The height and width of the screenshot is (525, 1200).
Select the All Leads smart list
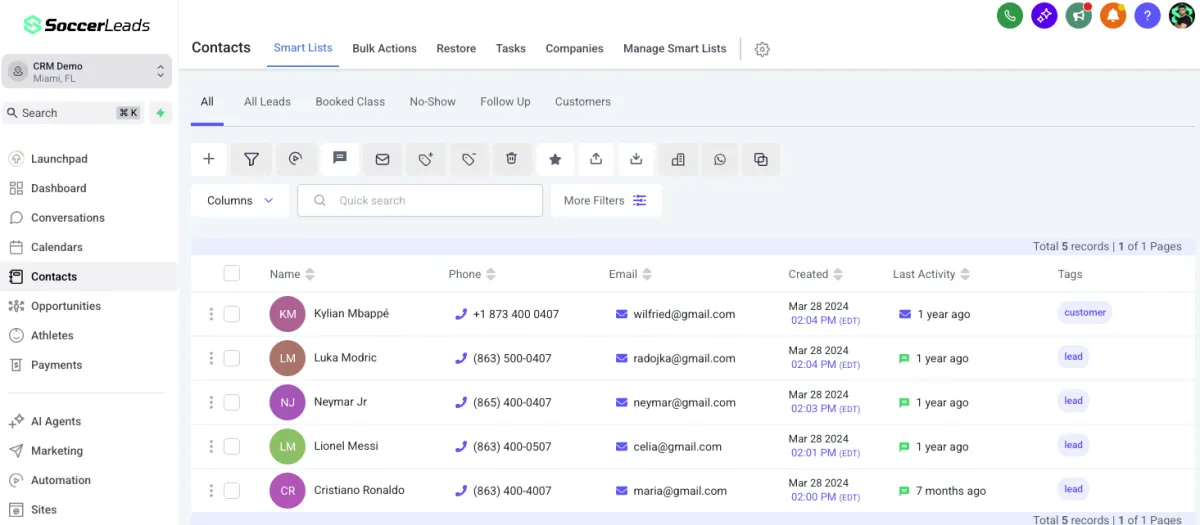(267, 102)
